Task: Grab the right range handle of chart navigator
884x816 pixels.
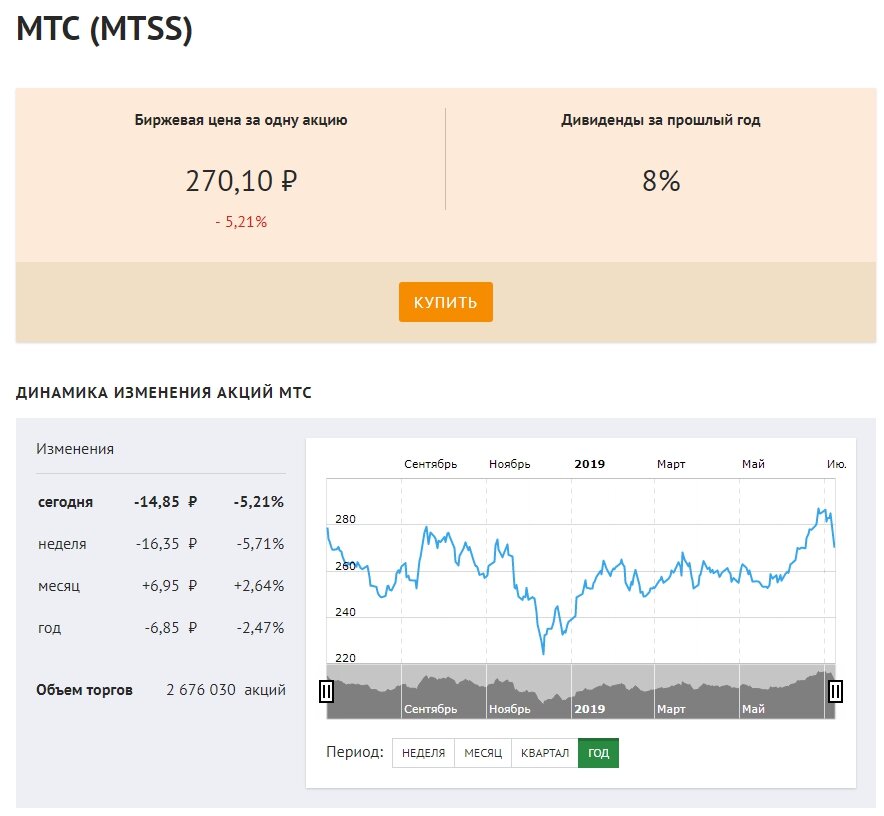Action: point(835,691)
